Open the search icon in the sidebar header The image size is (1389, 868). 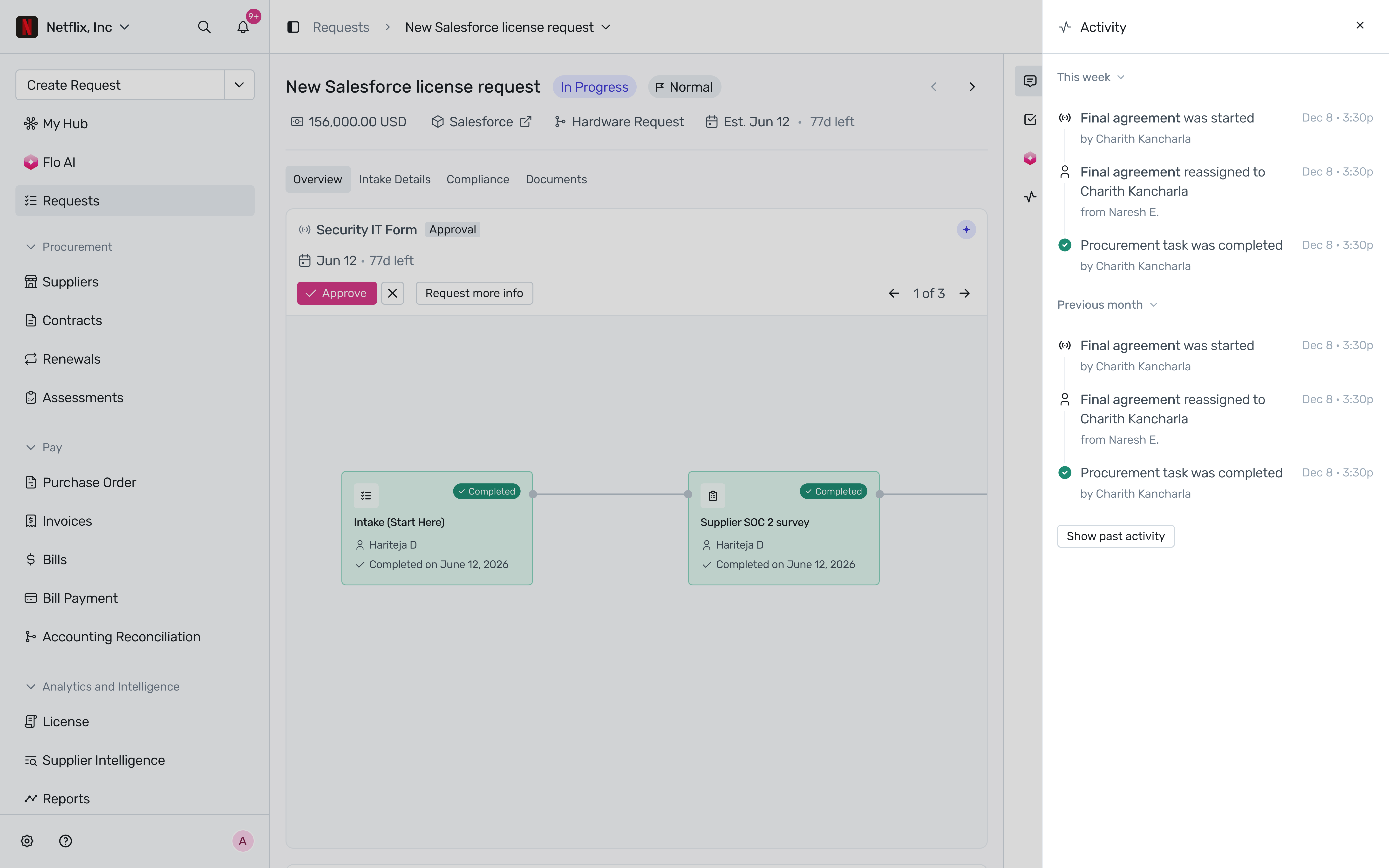(x=204, y=27)
